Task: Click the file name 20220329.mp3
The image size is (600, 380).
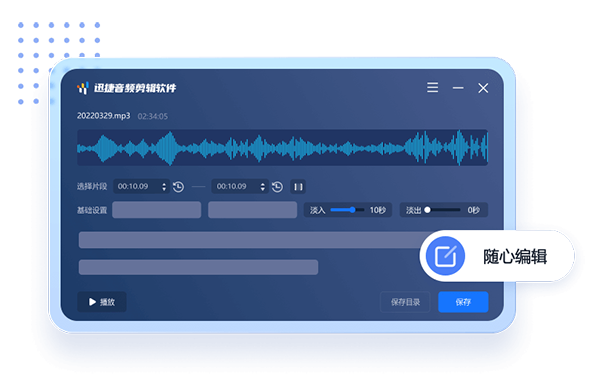Action: 103,116
